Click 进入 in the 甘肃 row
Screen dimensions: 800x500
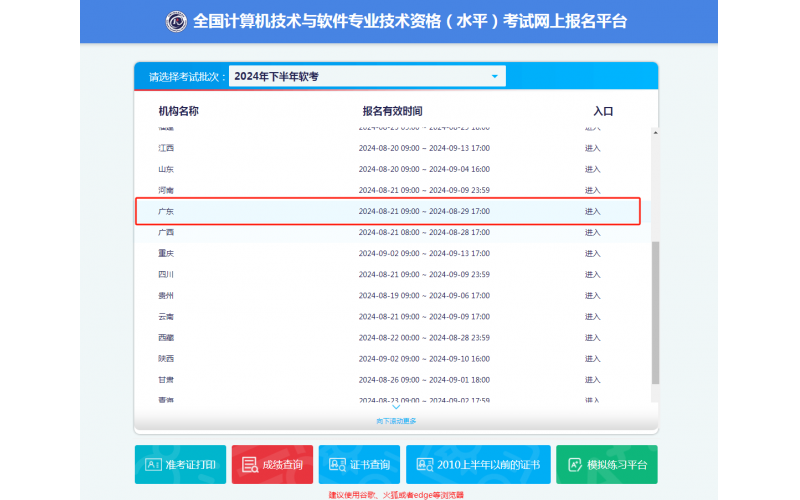click(592, 380)
